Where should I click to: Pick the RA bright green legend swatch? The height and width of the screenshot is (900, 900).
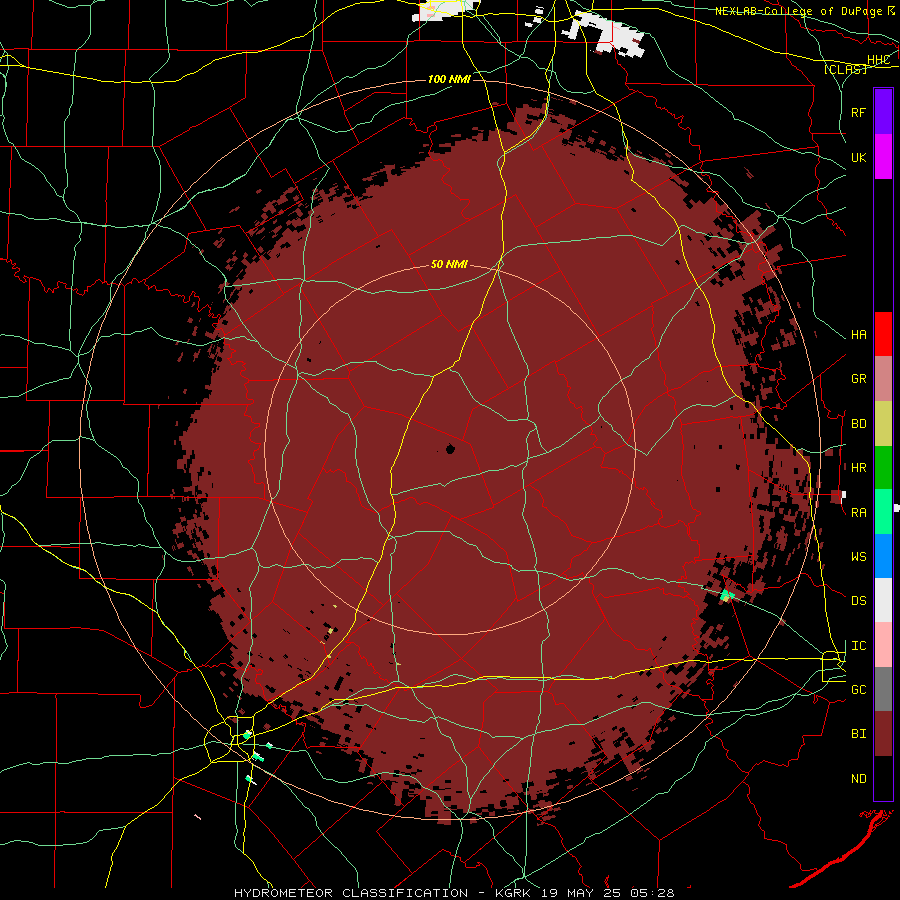(883, 511)
